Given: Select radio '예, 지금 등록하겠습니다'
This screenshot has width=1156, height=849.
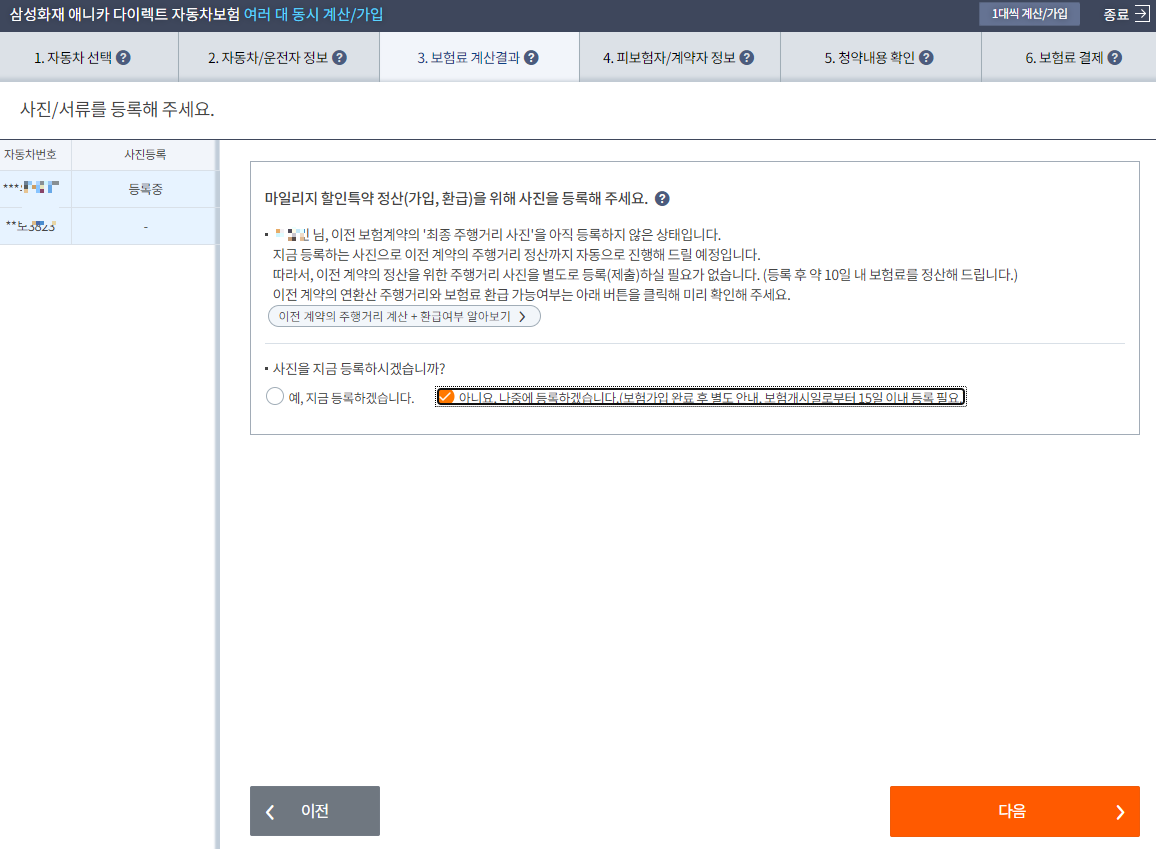Looking at the screenshot, I should 275,396.
